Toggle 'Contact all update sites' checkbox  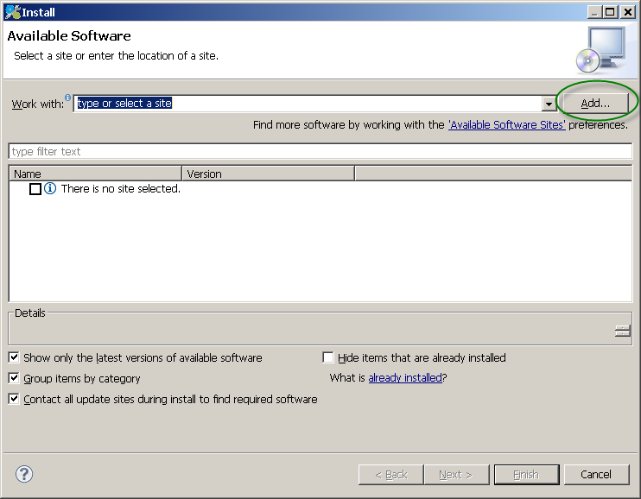click(x=14, y=398)
